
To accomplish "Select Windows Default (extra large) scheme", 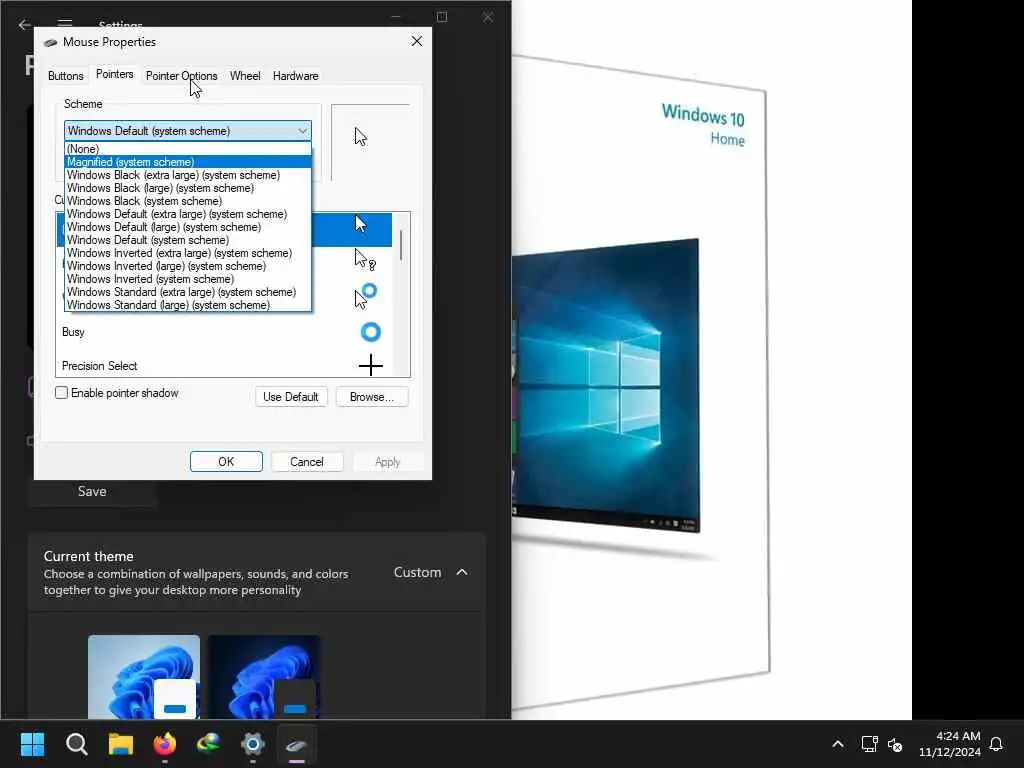I will point(188,214).
